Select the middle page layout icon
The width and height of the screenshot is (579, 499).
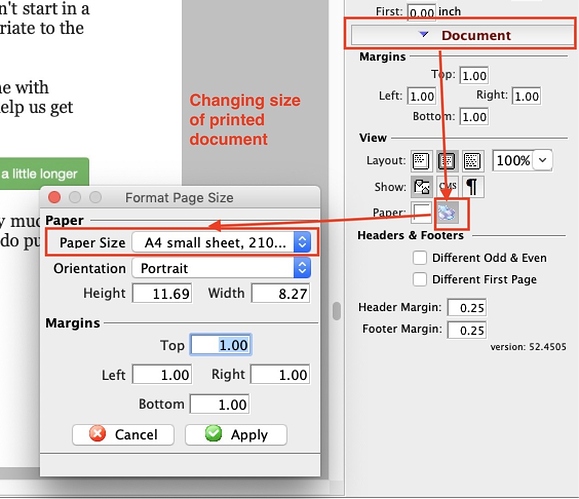447,161
